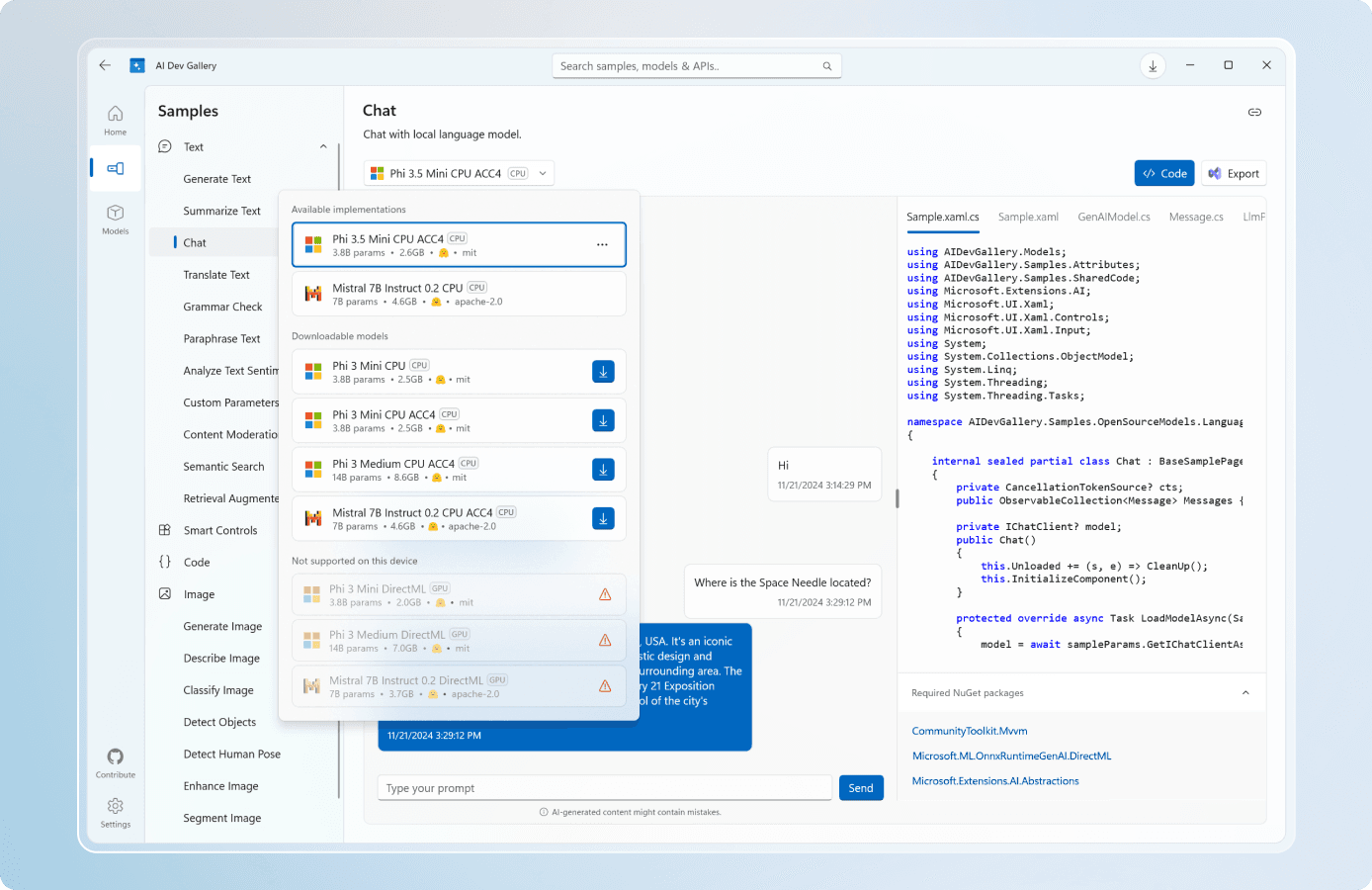The width and height of the screenshot is (1372, 890).
Task: Click warning icon for Mistral 7B DirectML
Action: click(x=605, y=686)
